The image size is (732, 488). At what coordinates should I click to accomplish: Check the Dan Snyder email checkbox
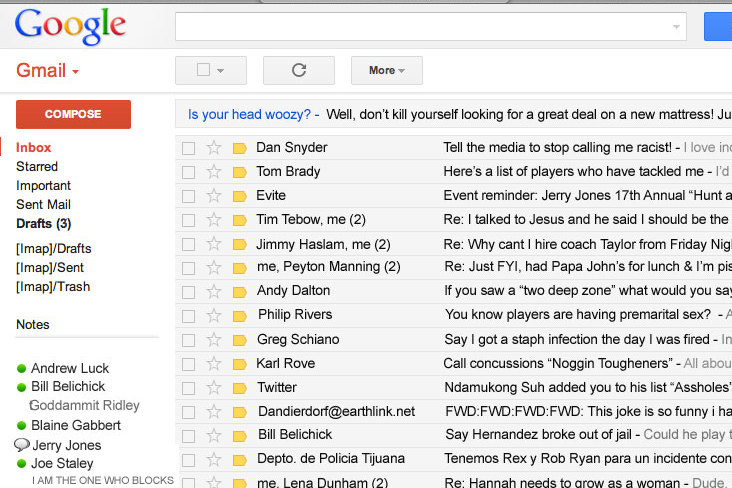click(x=189, y=149)
